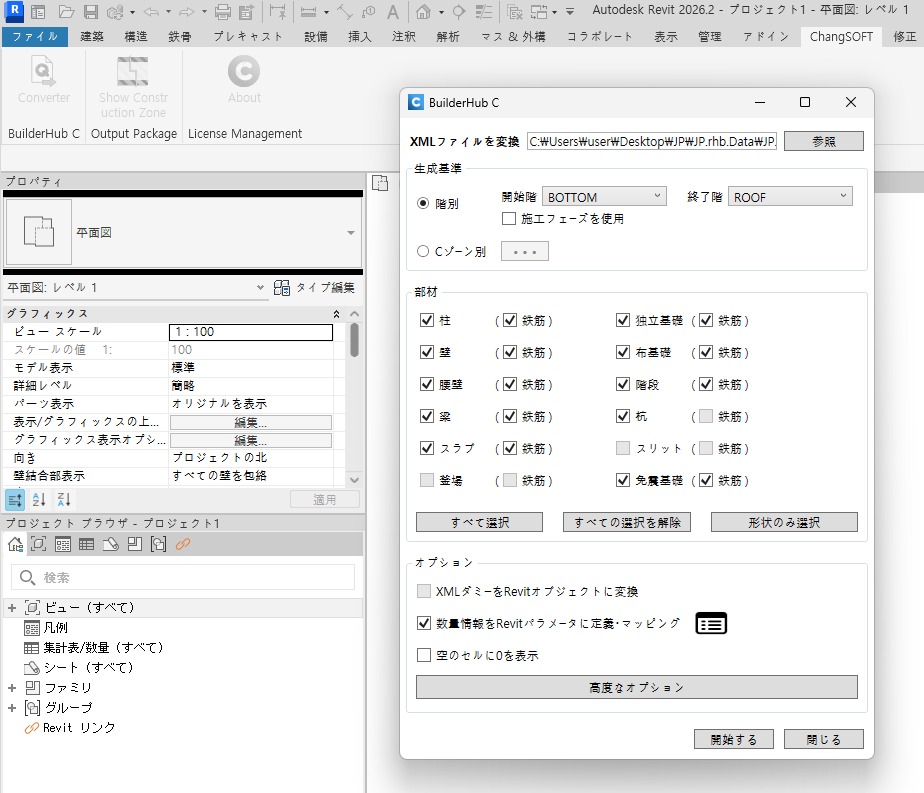Uncheck the 柱 member checkbox
The image size is (924, 793).
click(427, 320)
